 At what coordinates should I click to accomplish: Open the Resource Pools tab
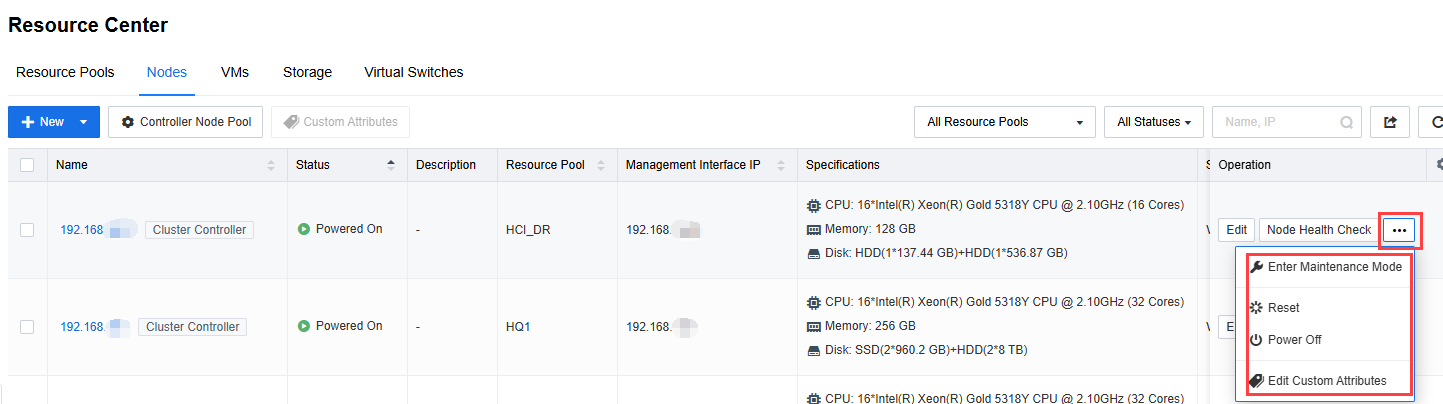pyautogui.click(x=65, y=72)
